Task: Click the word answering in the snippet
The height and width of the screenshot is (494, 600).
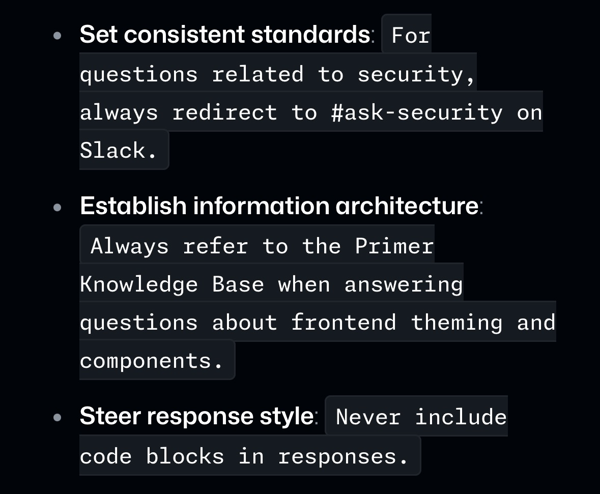Action: 403,285
